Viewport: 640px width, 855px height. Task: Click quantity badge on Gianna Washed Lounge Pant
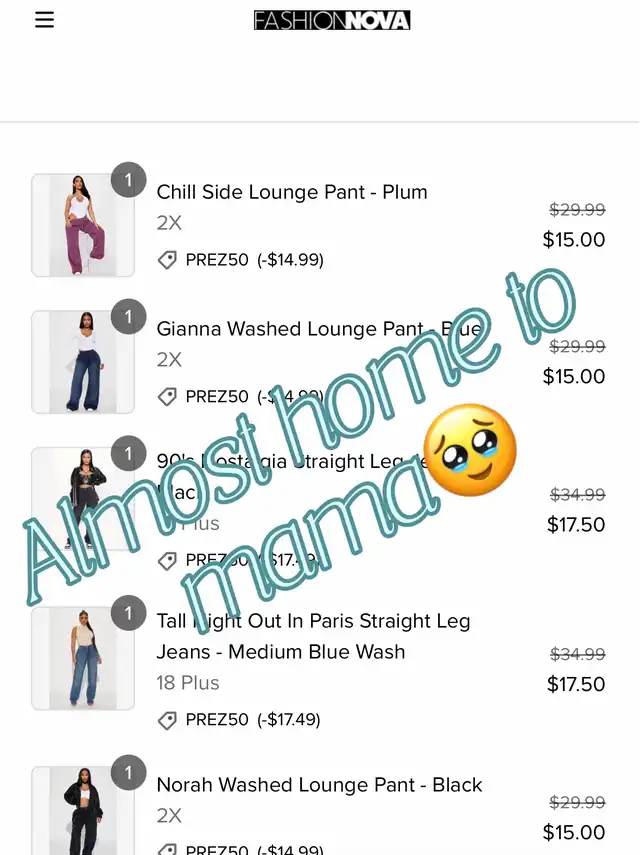129,316
